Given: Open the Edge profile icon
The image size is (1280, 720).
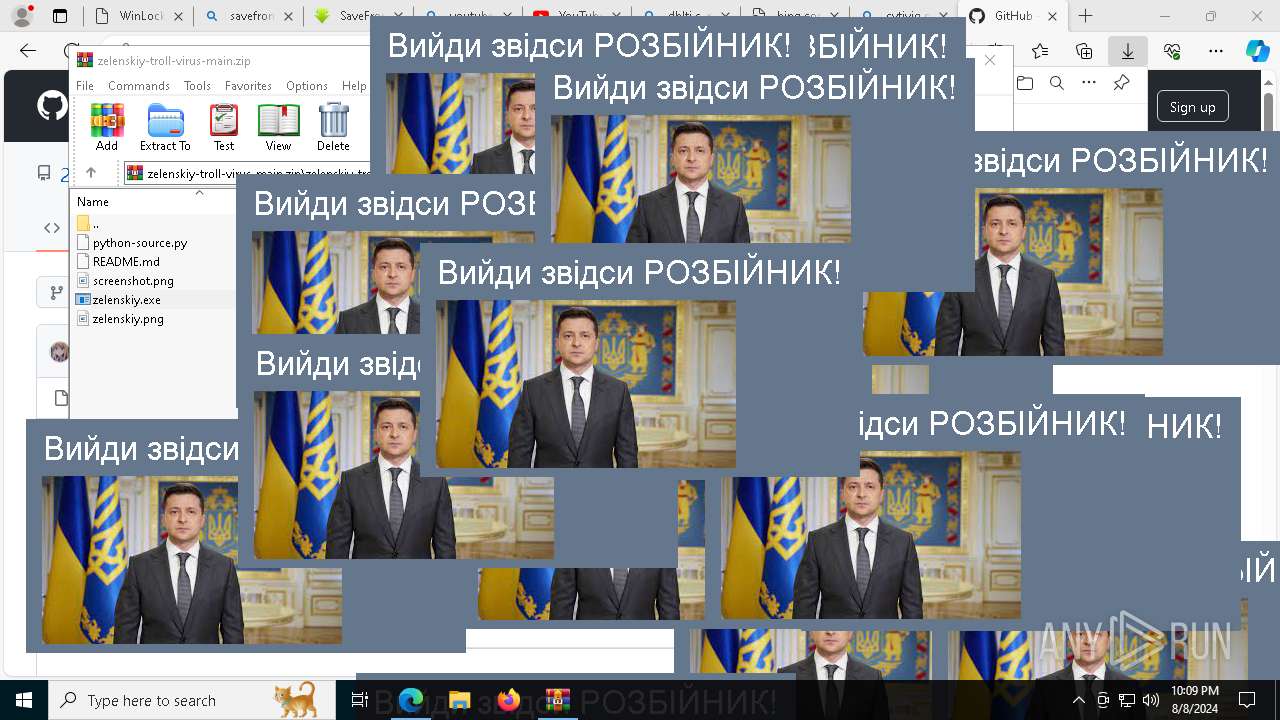Looking at the screenshot, I should (x=21, y=16).
